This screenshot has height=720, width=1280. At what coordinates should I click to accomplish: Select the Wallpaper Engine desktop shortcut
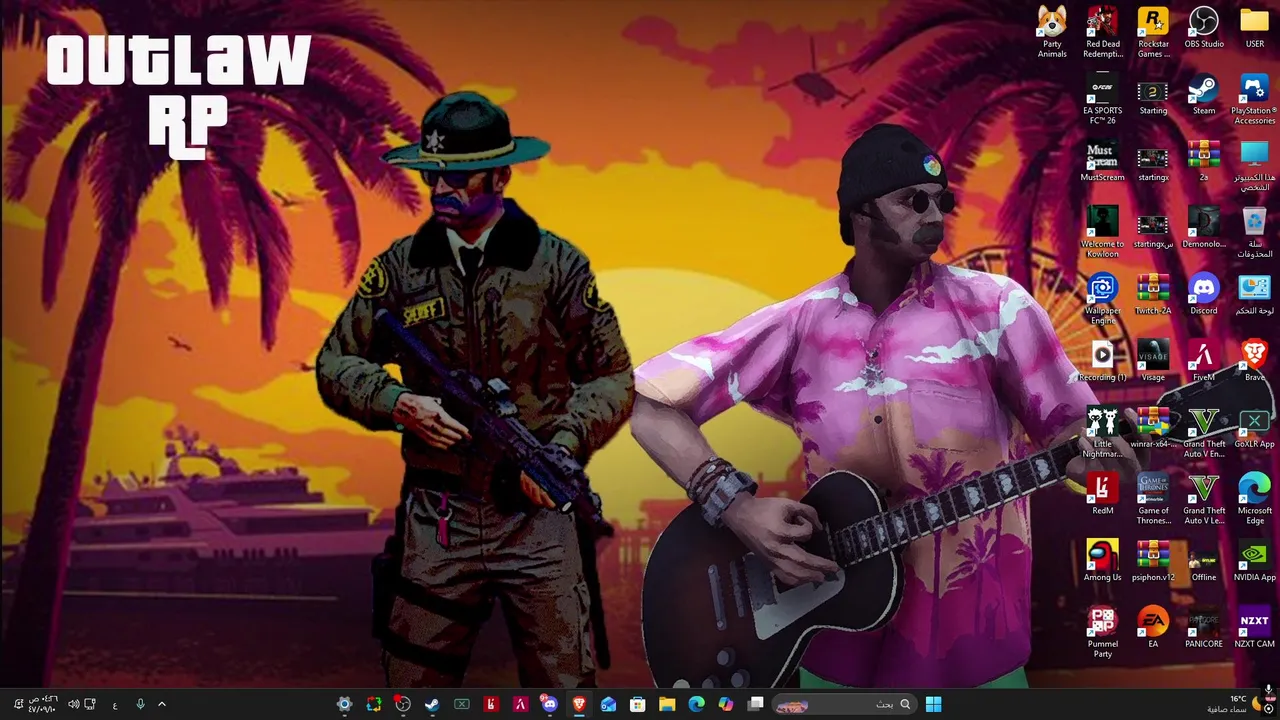1103,299
